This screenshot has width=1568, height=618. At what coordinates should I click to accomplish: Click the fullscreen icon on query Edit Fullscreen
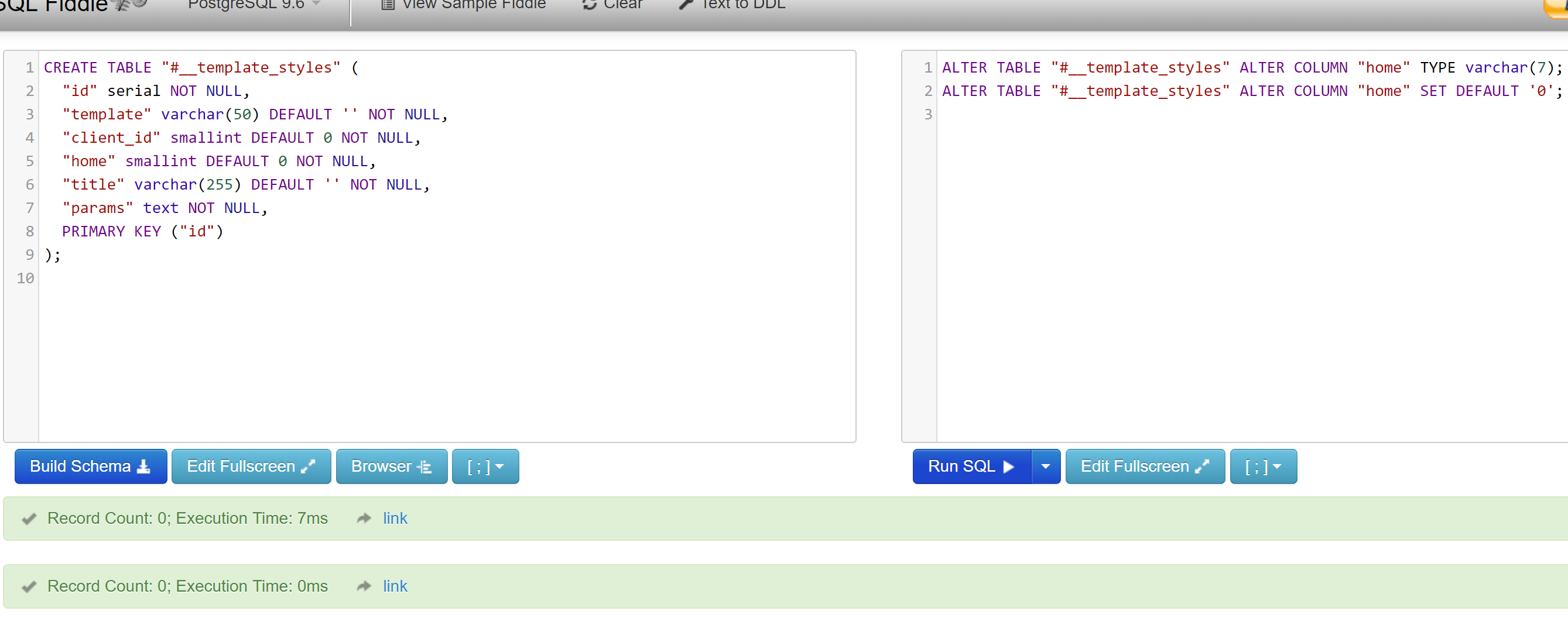pos(1202,466)
